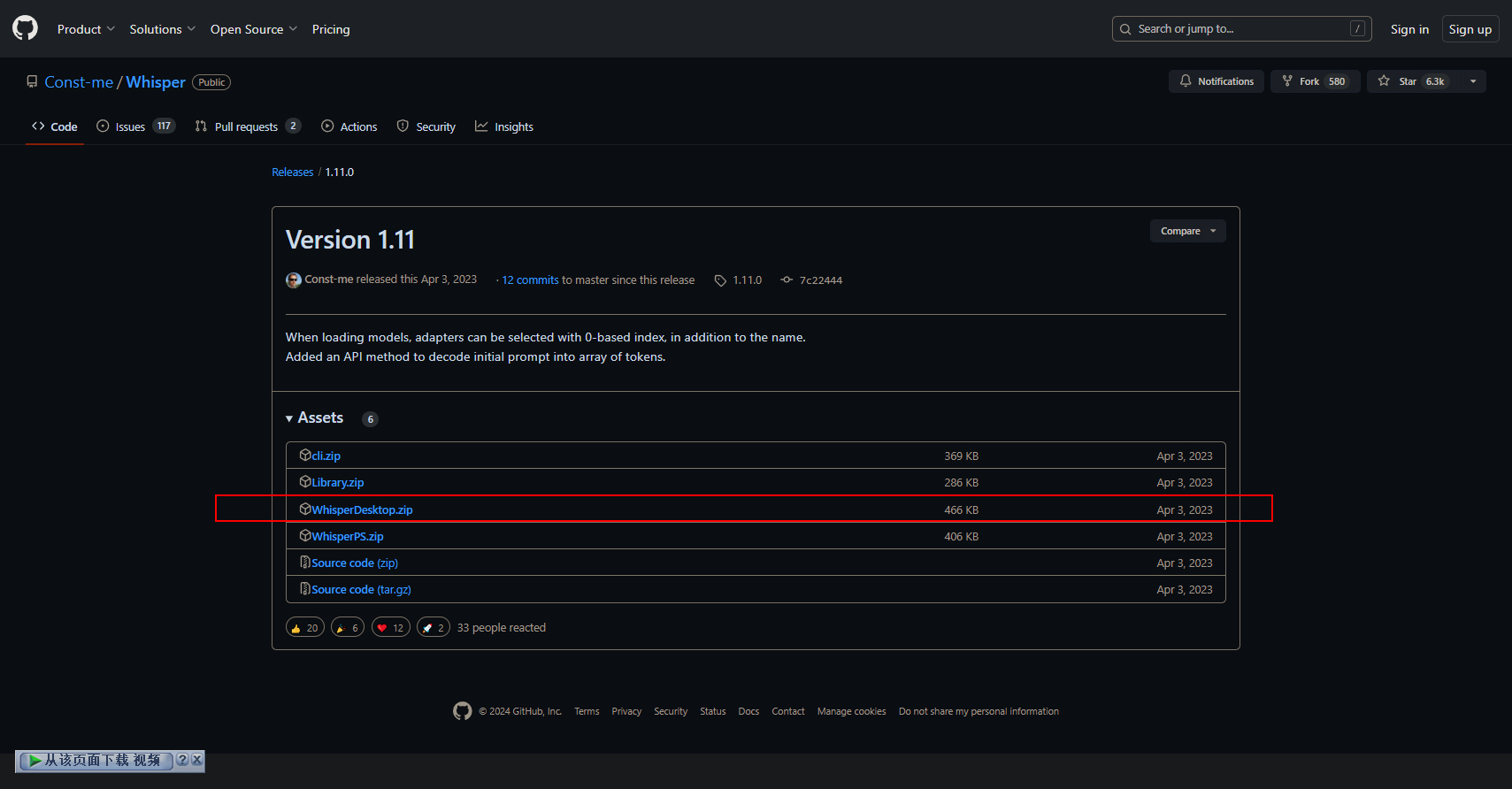Open the Const-me release author link
Image resolution: width=1512 pixels, height=789 pixels.
click(329, 280)
